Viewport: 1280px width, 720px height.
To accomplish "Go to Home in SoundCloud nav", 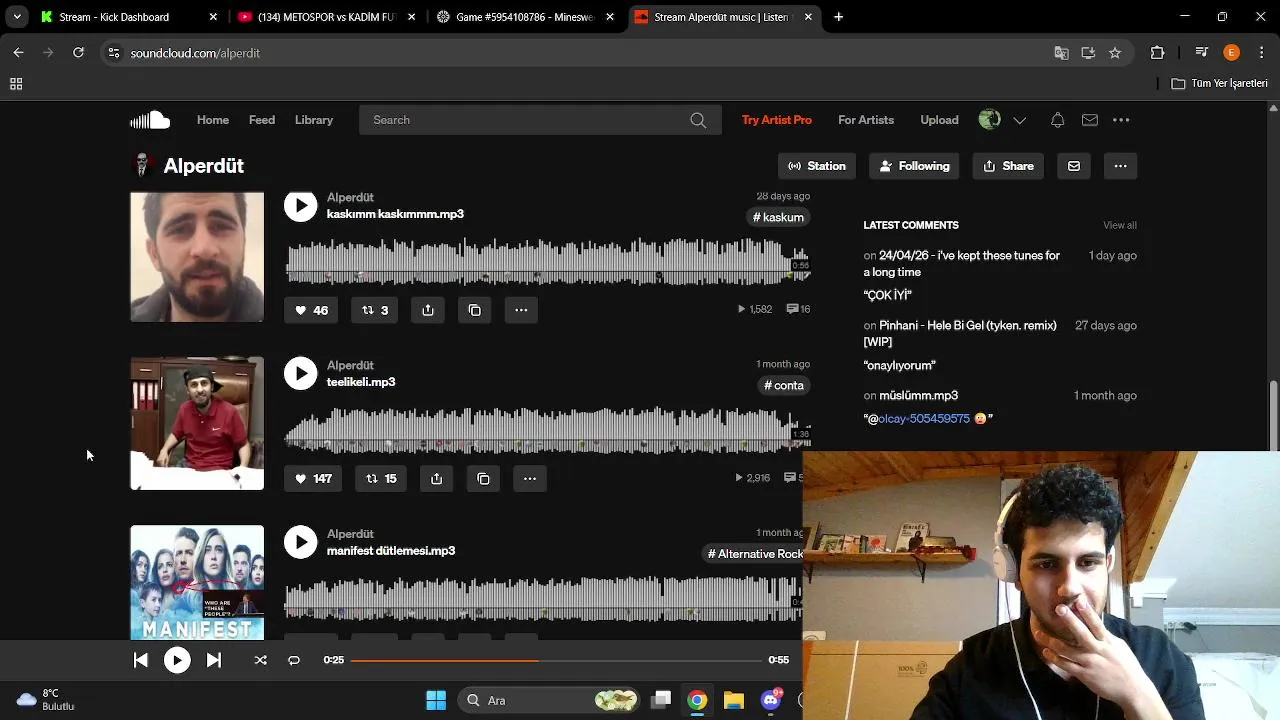I will (x=213, y=120).
